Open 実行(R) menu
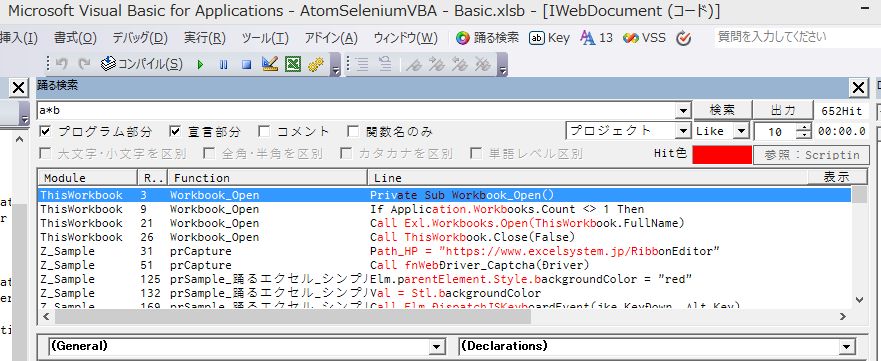 pyautogui.click(x=205, y=38)
